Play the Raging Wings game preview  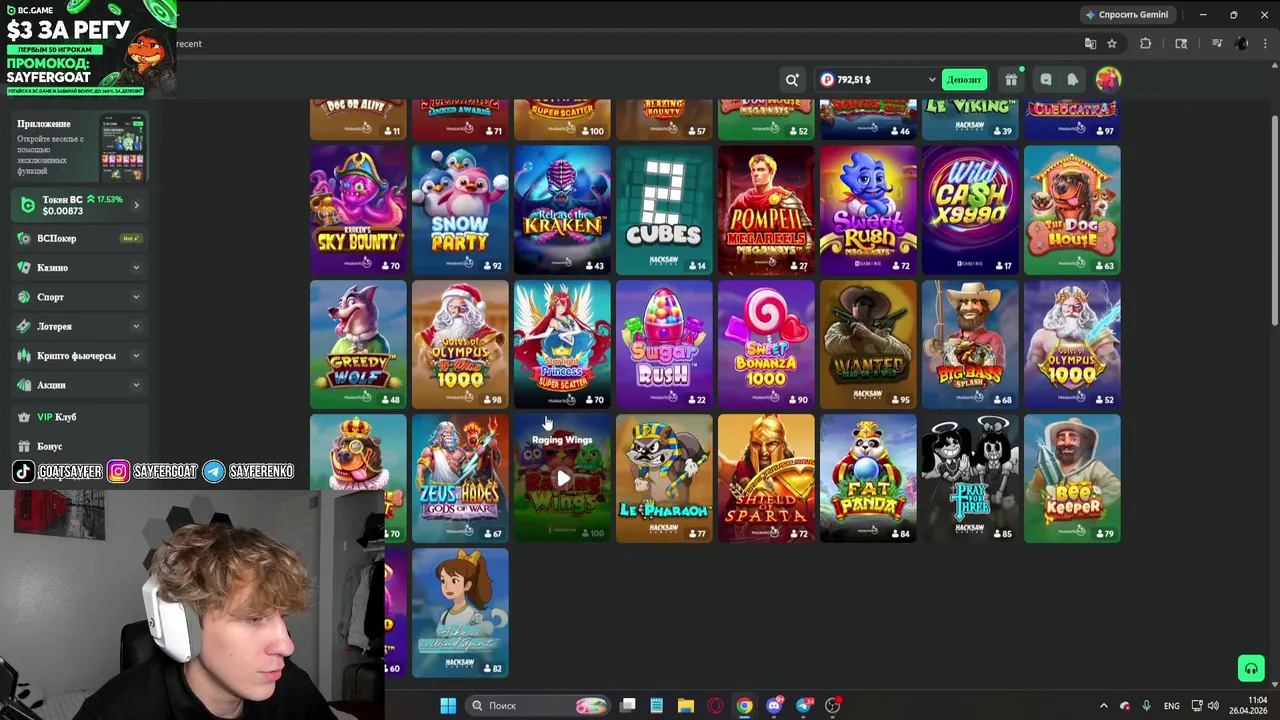(x=562, y=478)
